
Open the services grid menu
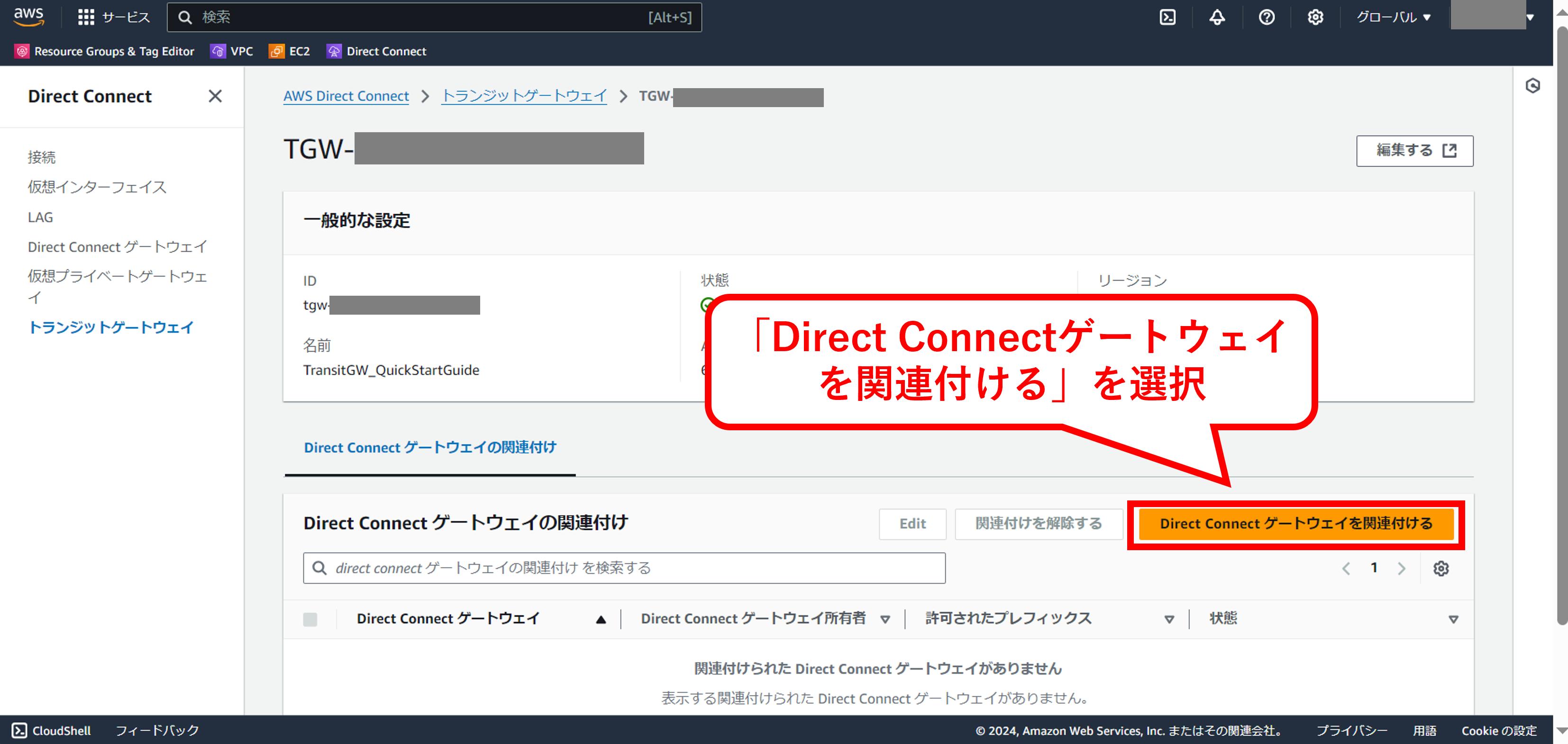coord(86,17)
